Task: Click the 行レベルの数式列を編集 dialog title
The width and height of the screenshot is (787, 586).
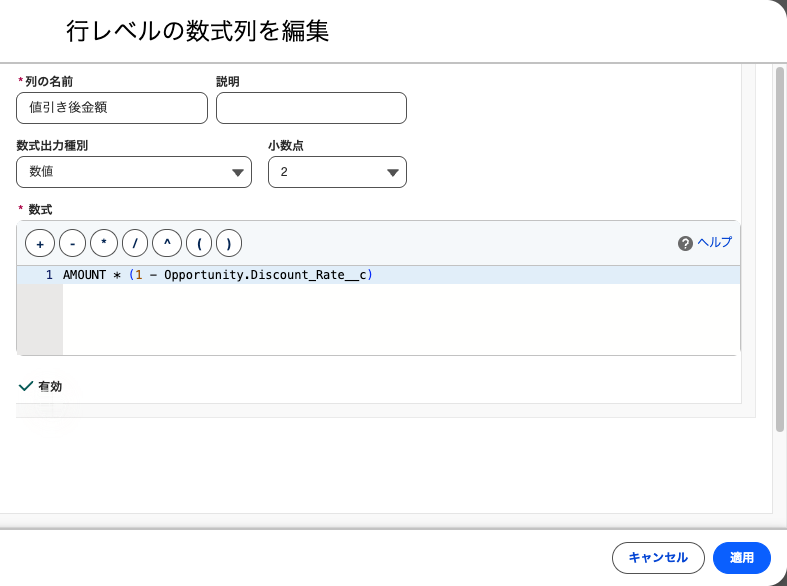Action: point(198,31)
